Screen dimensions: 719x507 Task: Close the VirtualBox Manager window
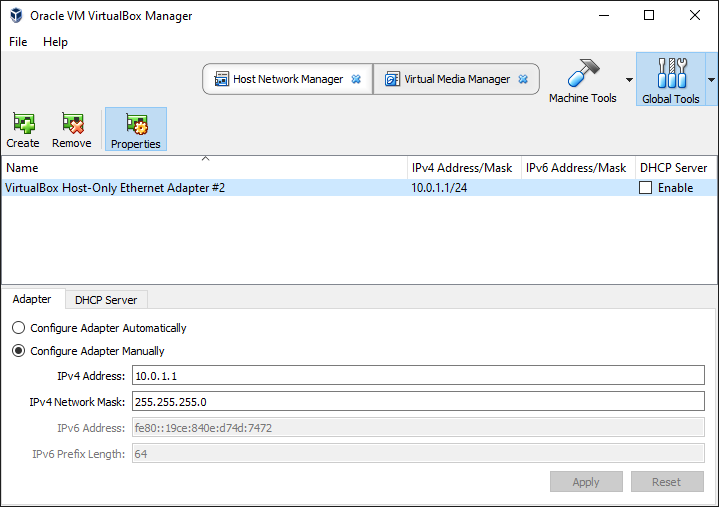coord(695,15)
